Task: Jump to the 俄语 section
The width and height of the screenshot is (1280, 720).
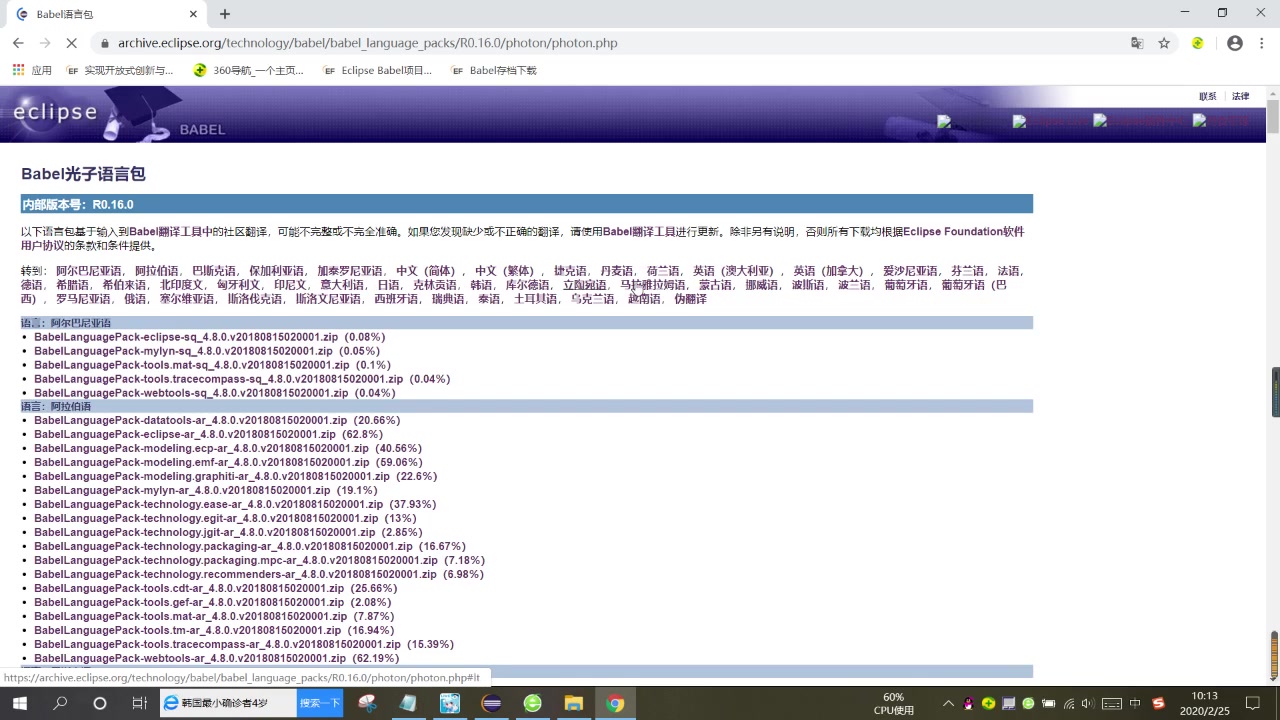Action: 134,299
